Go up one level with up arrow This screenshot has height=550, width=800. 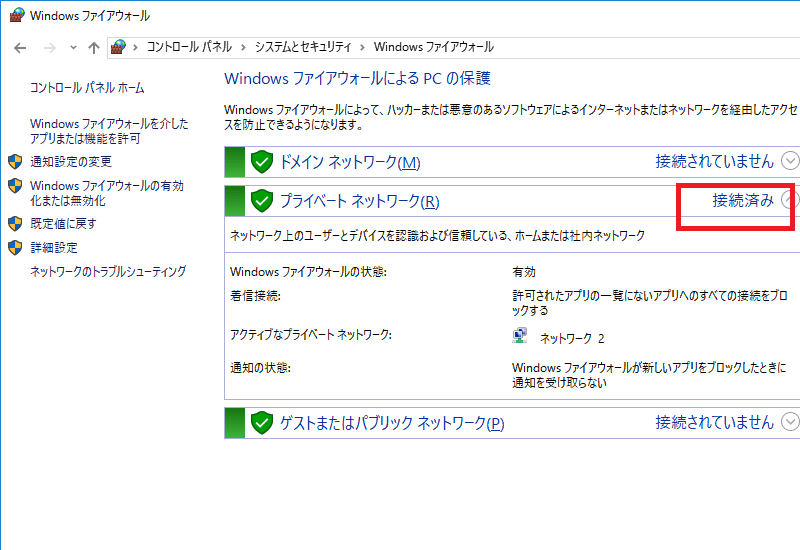[93, 48]
